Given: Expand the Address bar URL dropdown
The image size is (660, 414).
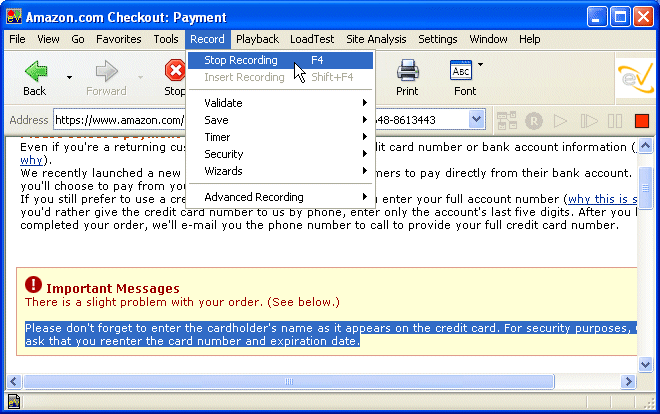Looking at the screenshot, I should coord(476,120).
